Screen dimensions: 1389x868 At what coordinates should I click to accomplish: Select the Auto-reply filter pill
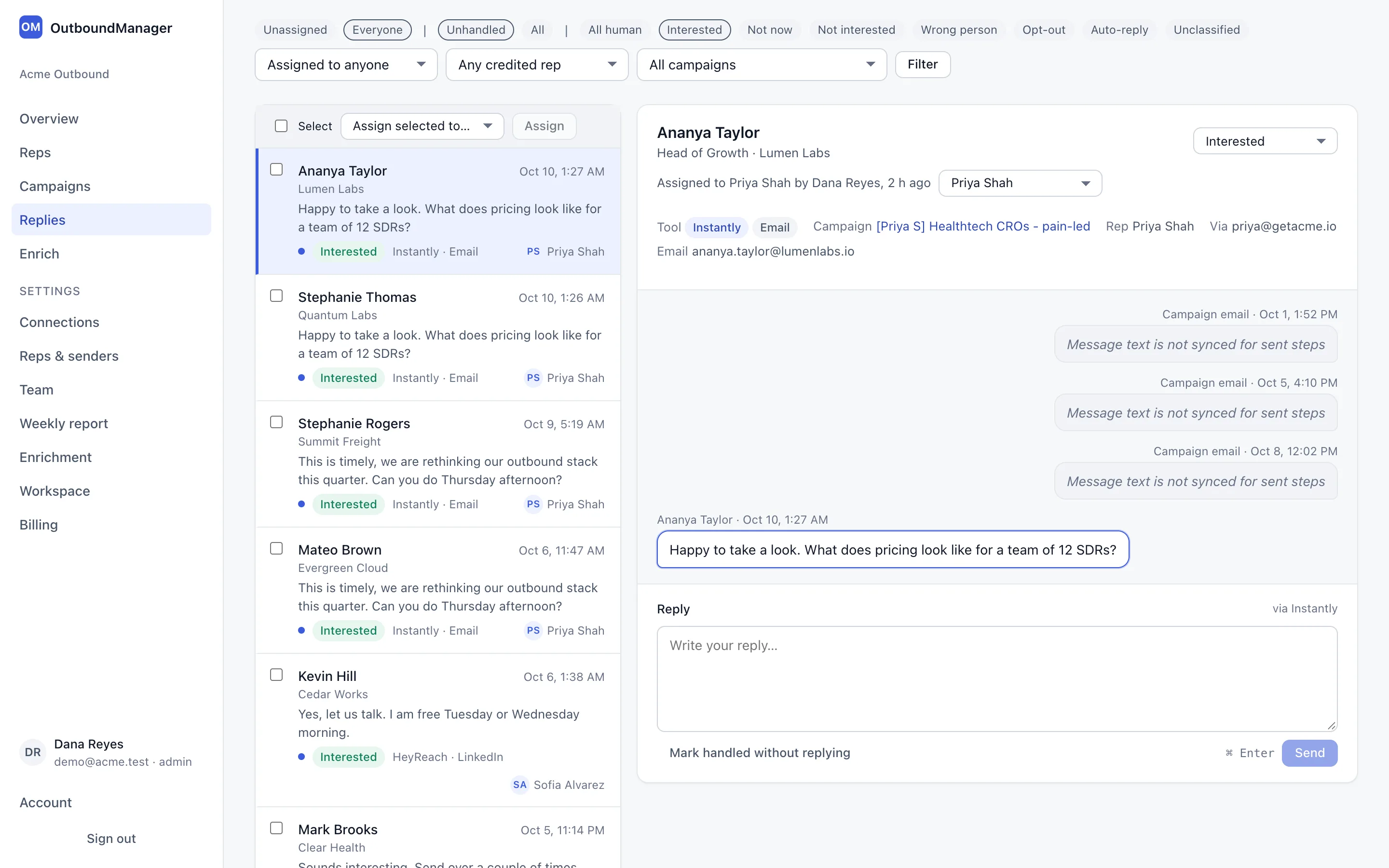[1119, 30]
